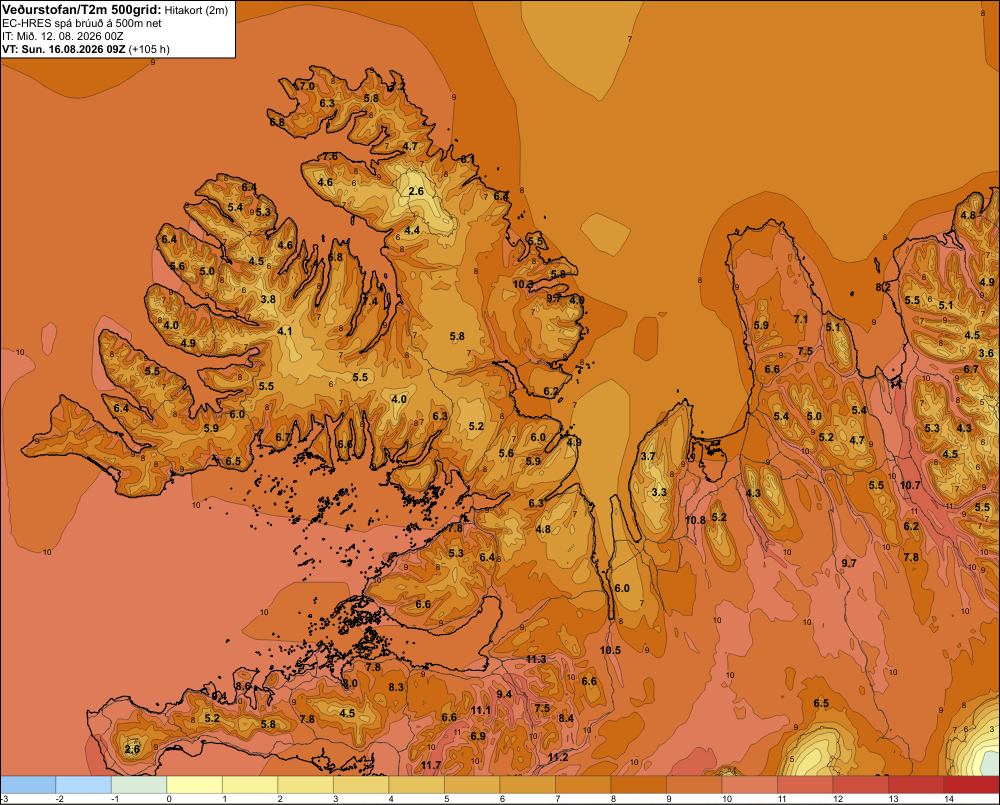The height and width of the screenshot is (805, 1000).
Task: Click the 3.3 value on the narrow peninsula
Action: [659, 492]
